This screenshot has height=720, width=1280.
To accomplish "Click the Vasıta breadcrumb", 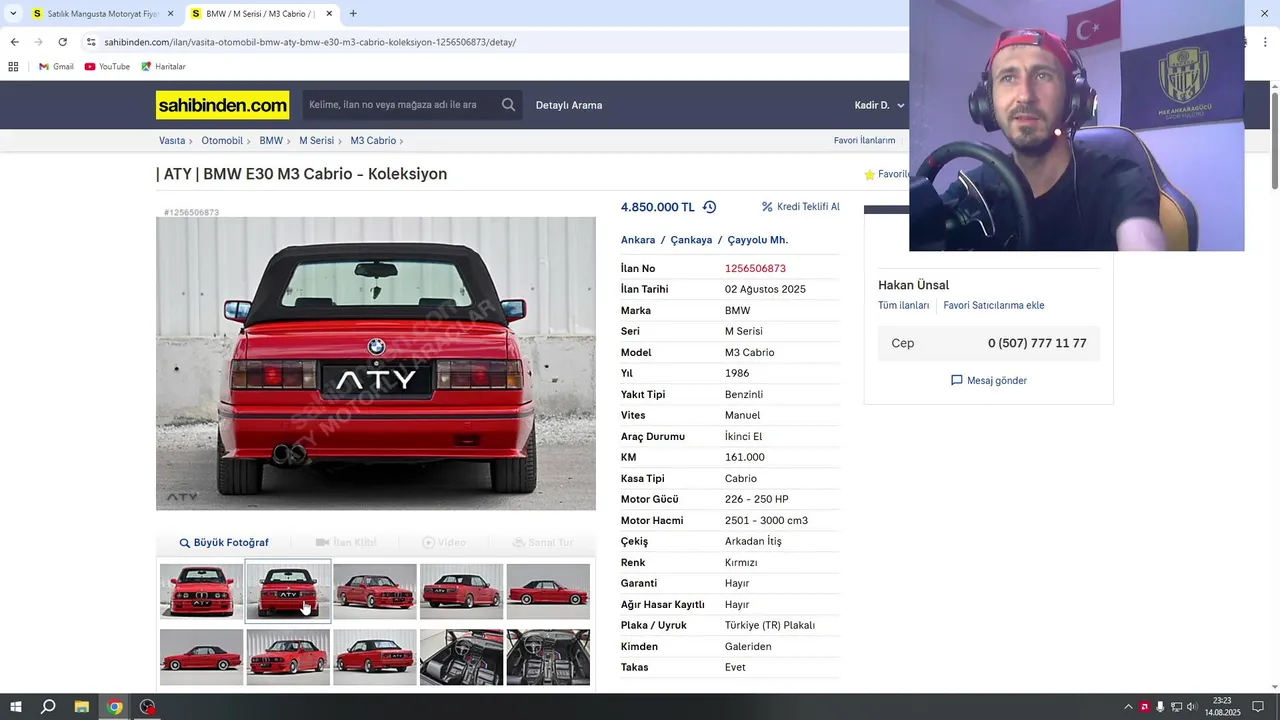I will tap(172, 141).
